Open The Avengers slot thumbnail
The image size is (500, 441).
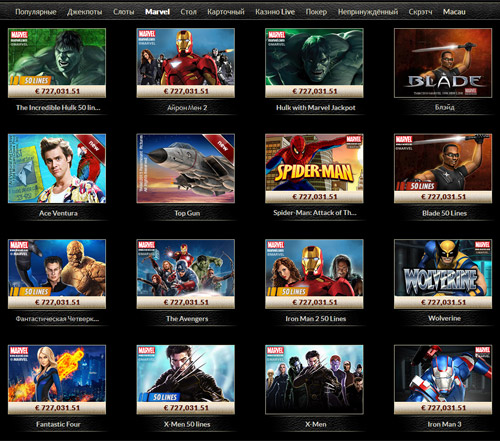[x=185, y=274]
